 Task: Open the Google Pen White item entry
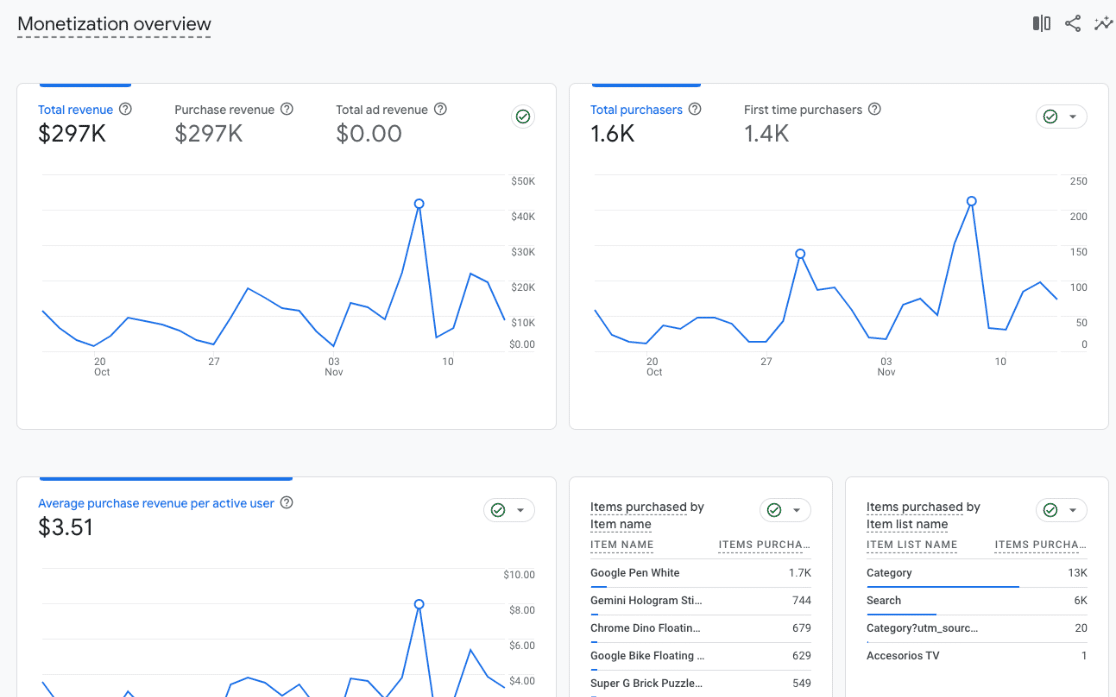point(635,572)
